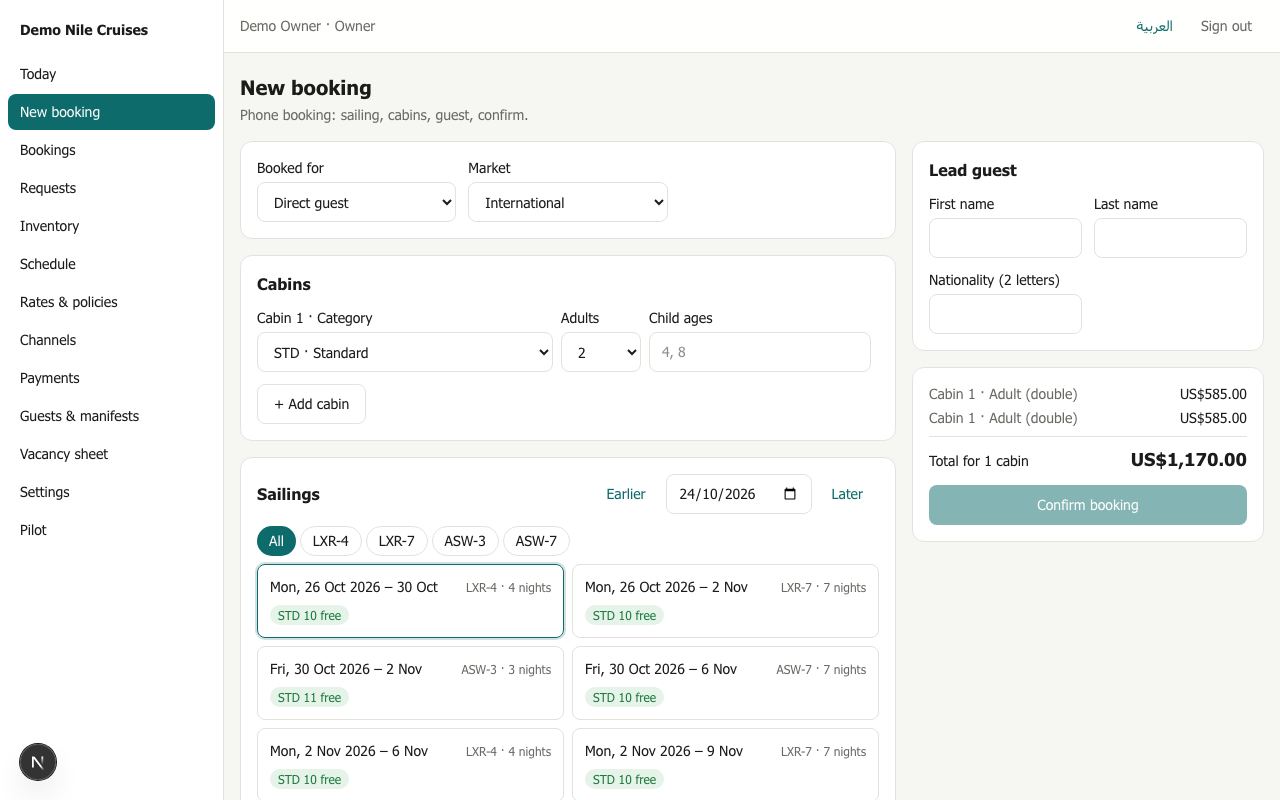
Task: Click the Confirm booking button
Action: pos(1088,505)
